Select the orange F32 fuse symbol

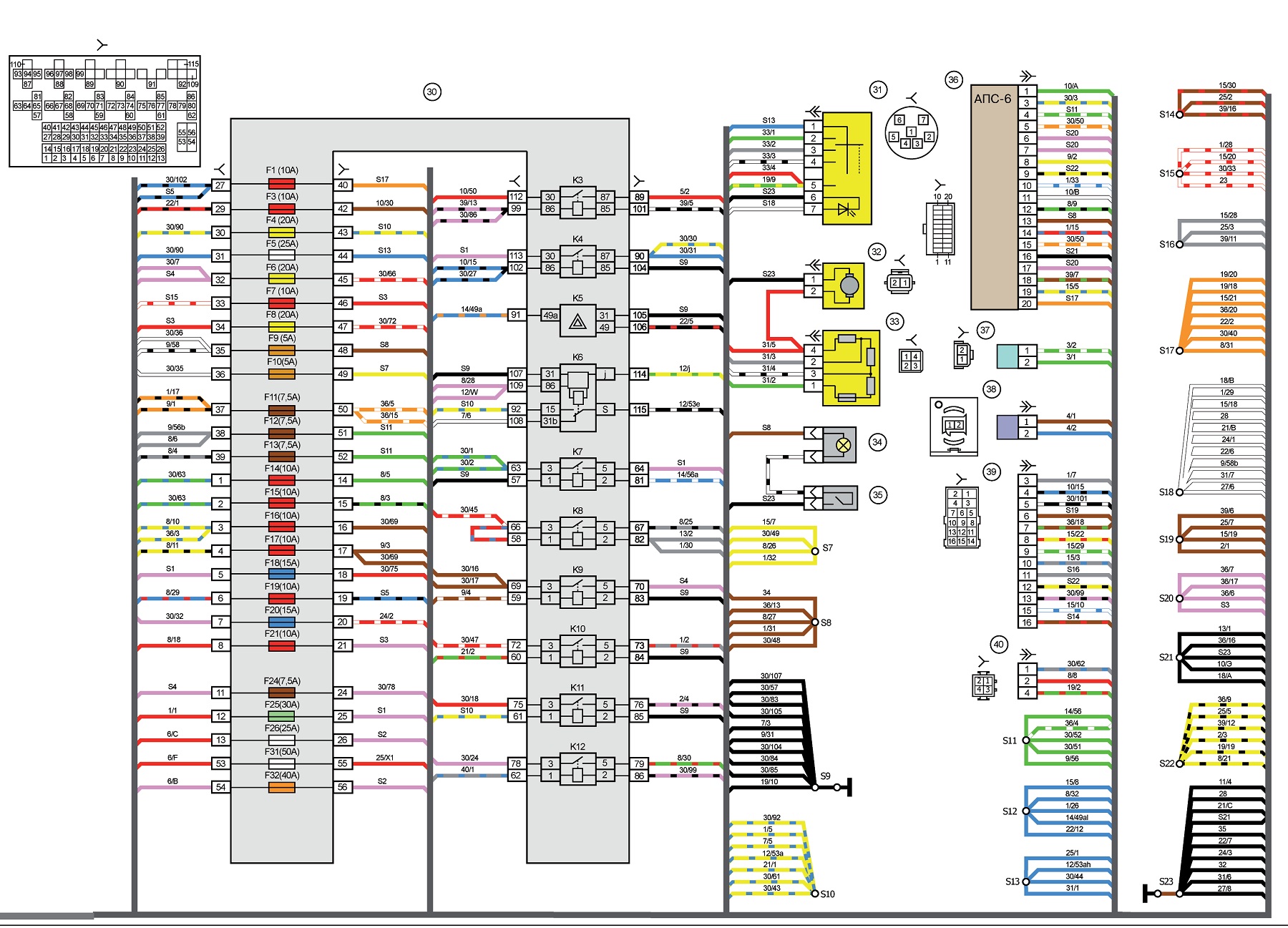pyautogui.click(x=281, y=786)
